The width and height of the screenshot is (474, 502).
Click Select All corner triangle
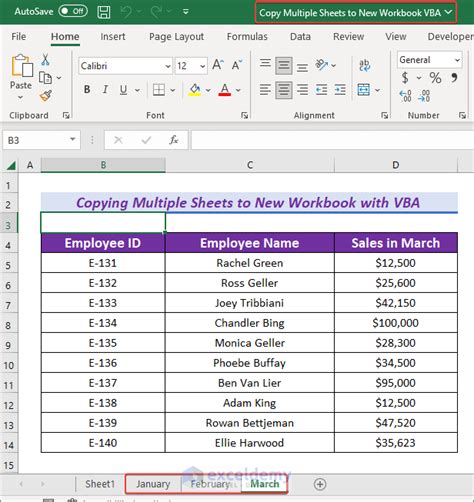coord(11,165)
